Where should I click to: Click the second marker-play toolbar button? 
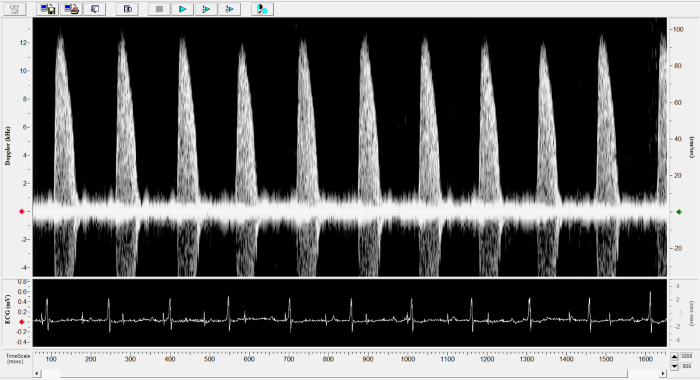pyautogui.click(x=229, y=9)
